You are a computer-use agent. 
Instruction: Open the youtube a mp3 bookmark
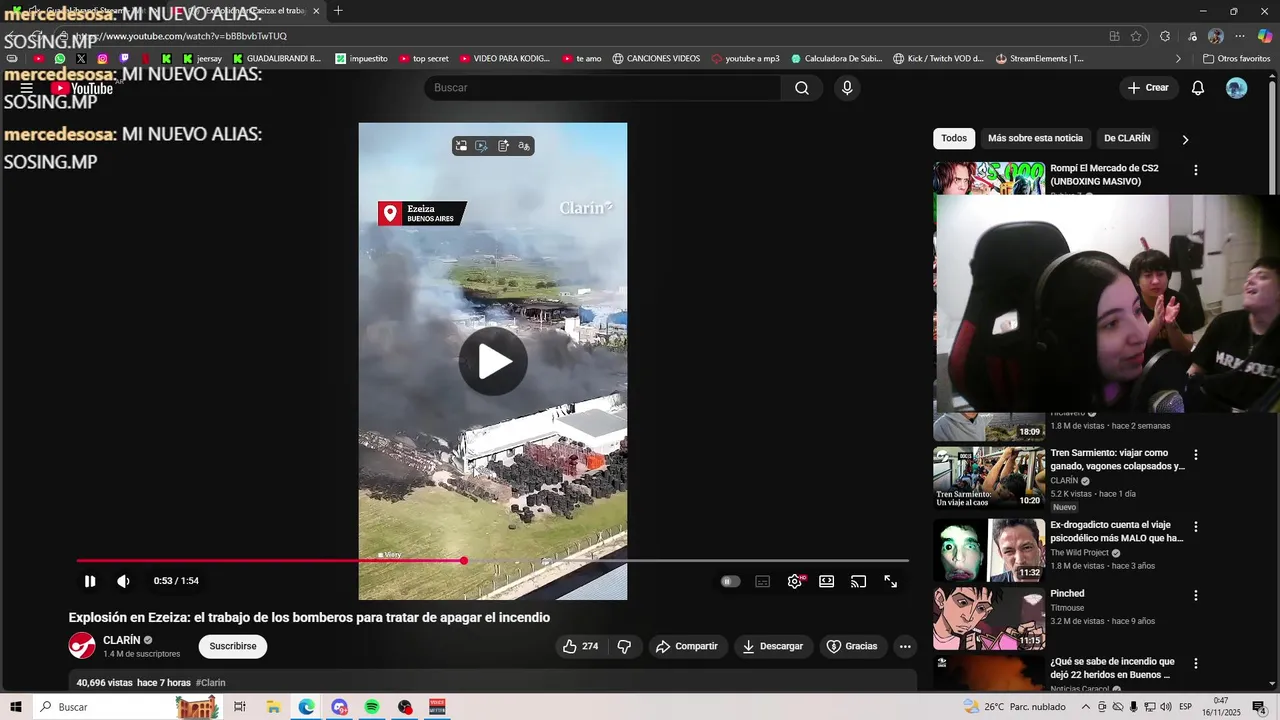(x=745, y=59)
